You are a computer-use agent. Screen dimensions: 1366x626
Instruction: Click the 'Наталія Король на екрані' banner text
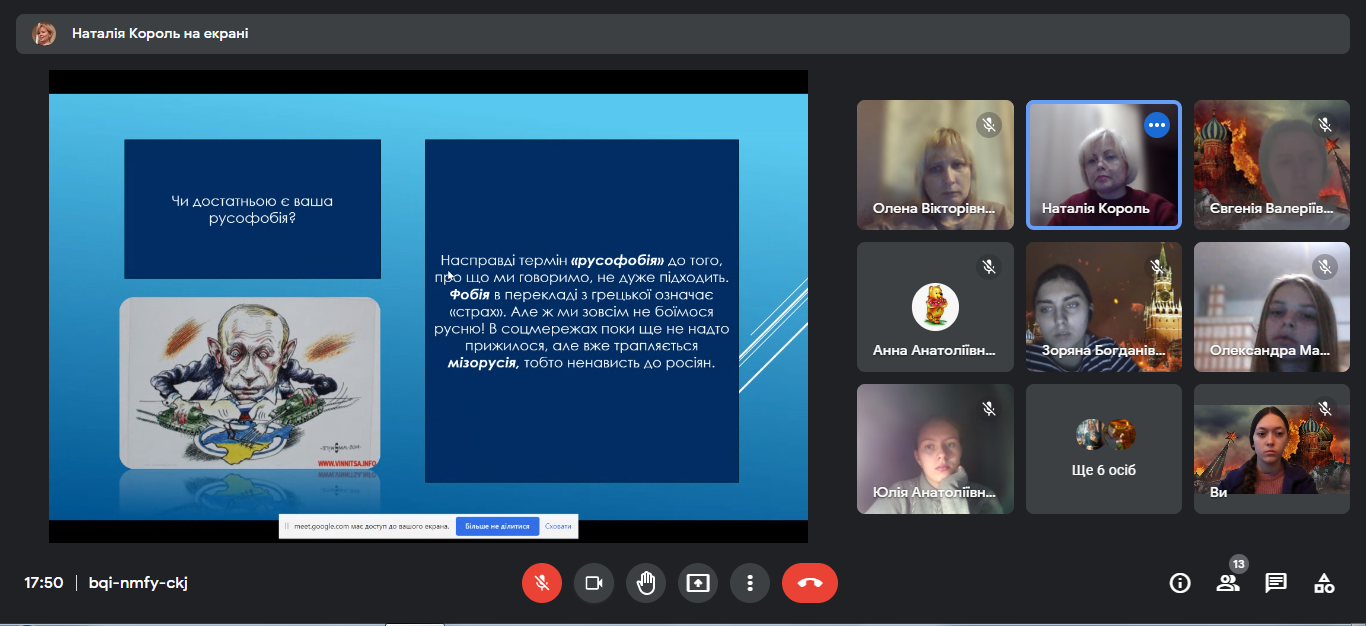(x=160, y=33)
